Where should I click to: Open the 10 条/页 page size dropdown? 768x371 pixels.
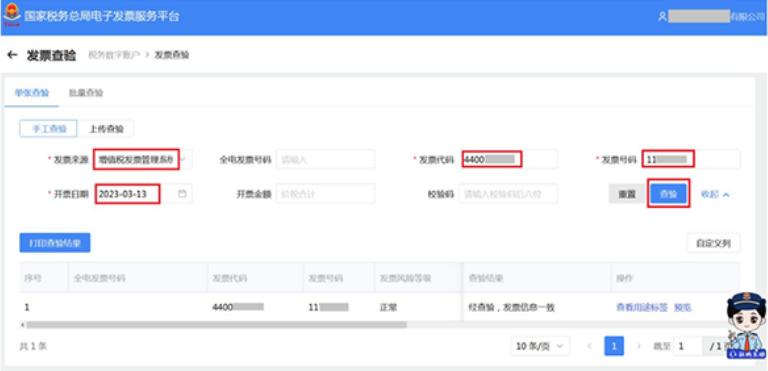[x=540, y=346]
